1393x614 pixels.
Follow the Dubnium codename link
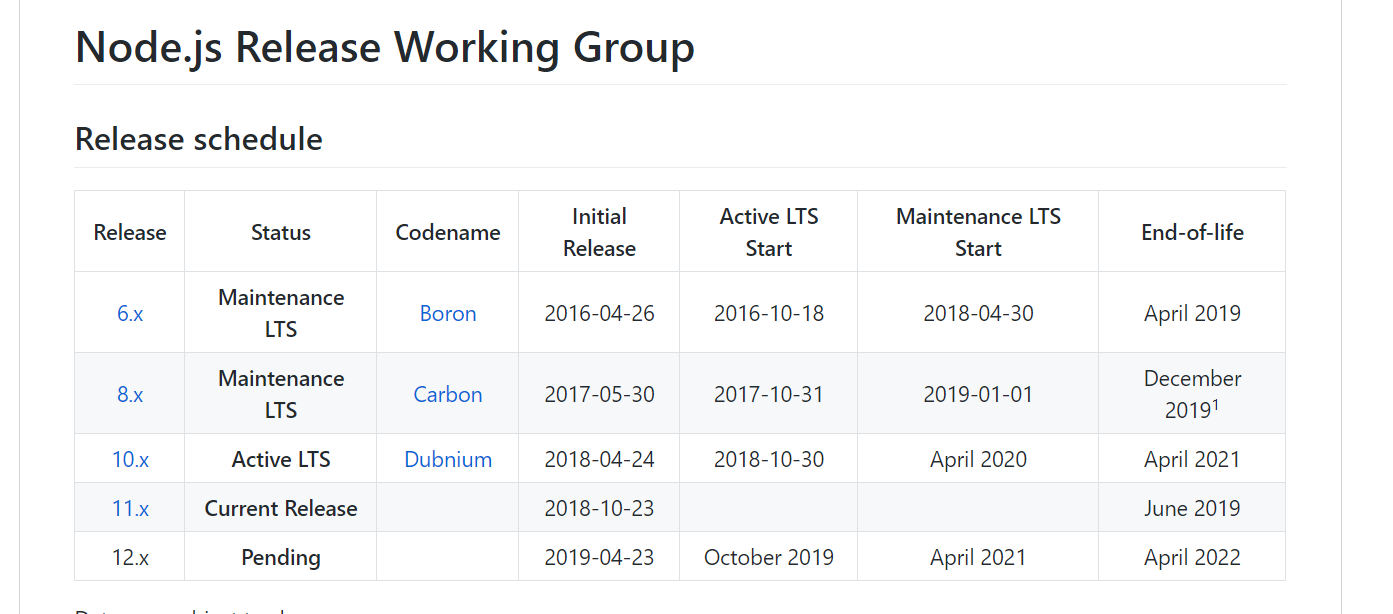tap(448, 459)
